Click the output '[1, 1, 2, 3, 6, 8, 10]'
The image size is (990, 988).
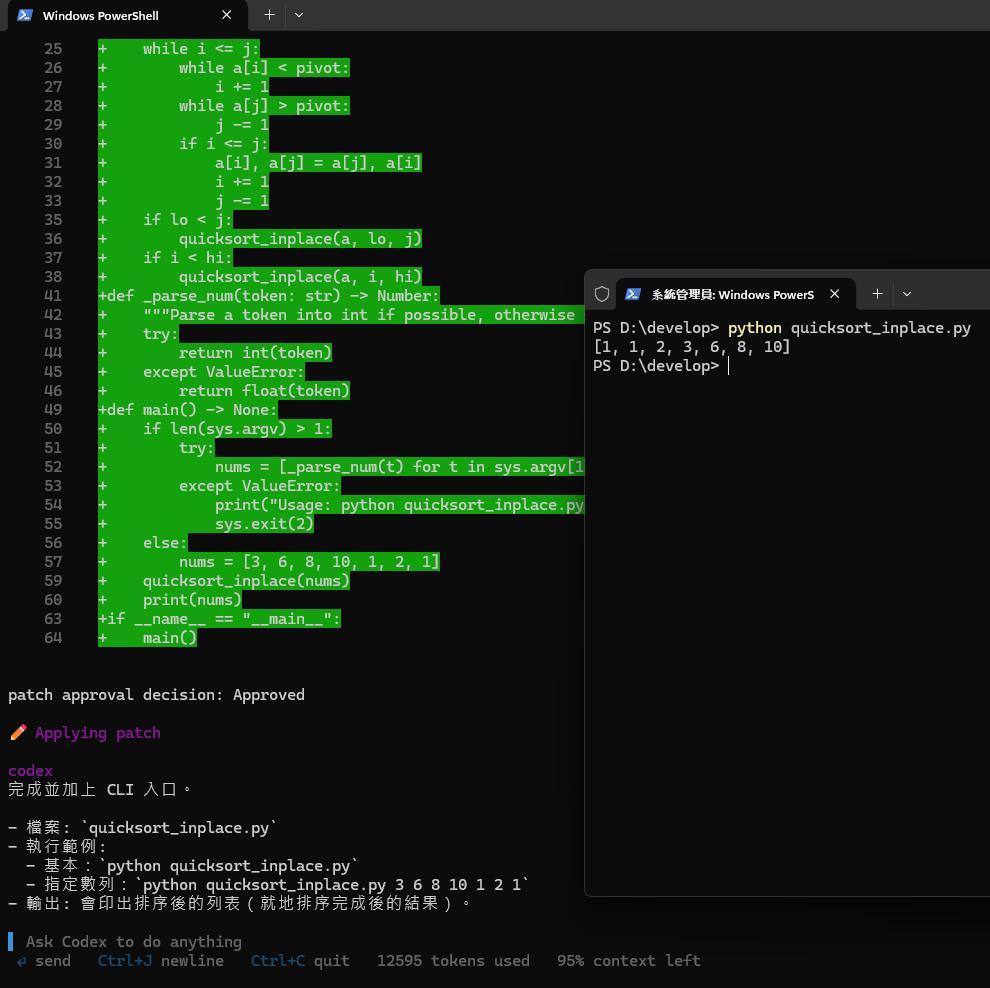pos(691,347)
